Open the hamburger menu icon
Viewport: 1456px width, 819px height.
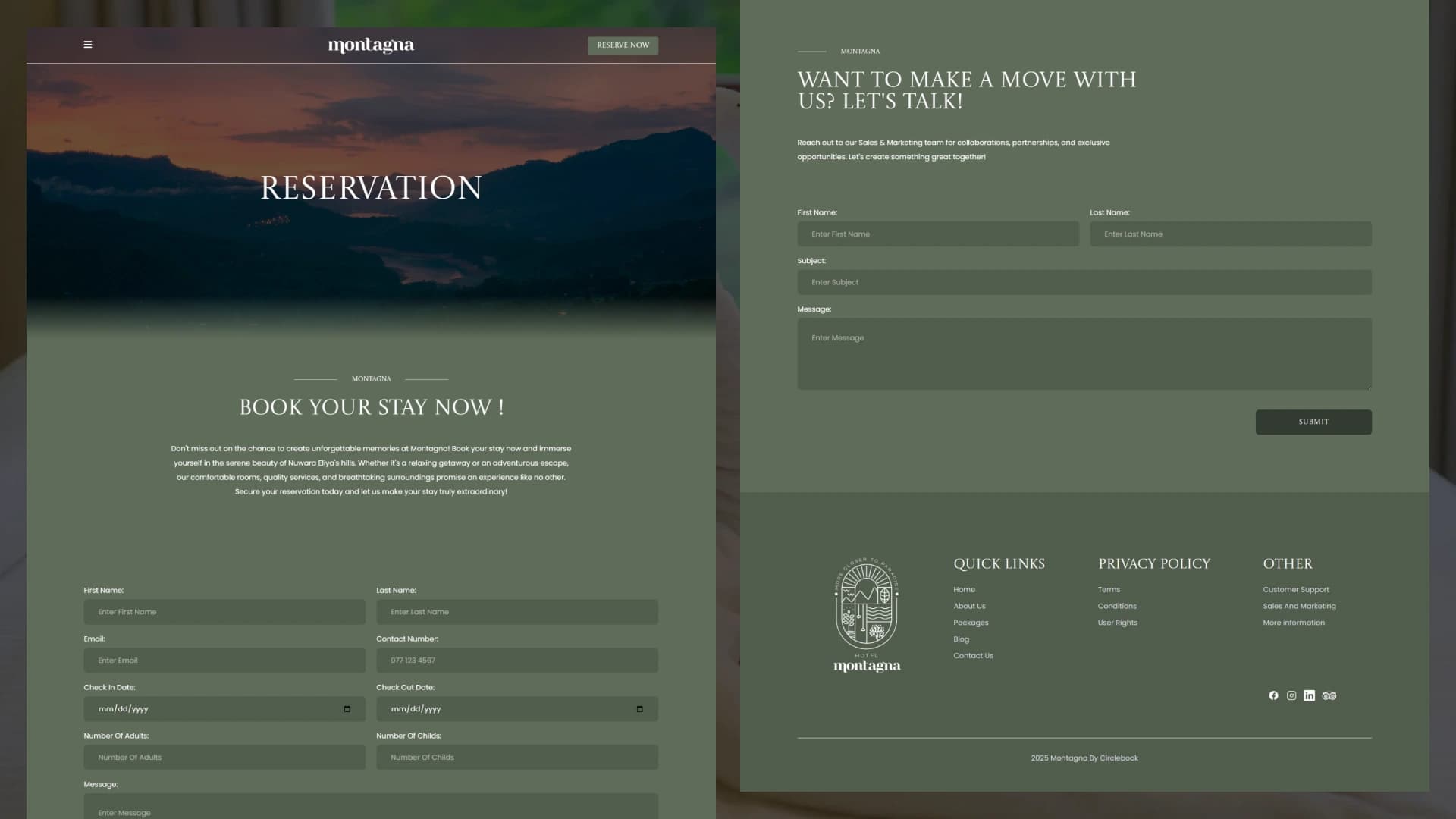click(x=88, y=45)
